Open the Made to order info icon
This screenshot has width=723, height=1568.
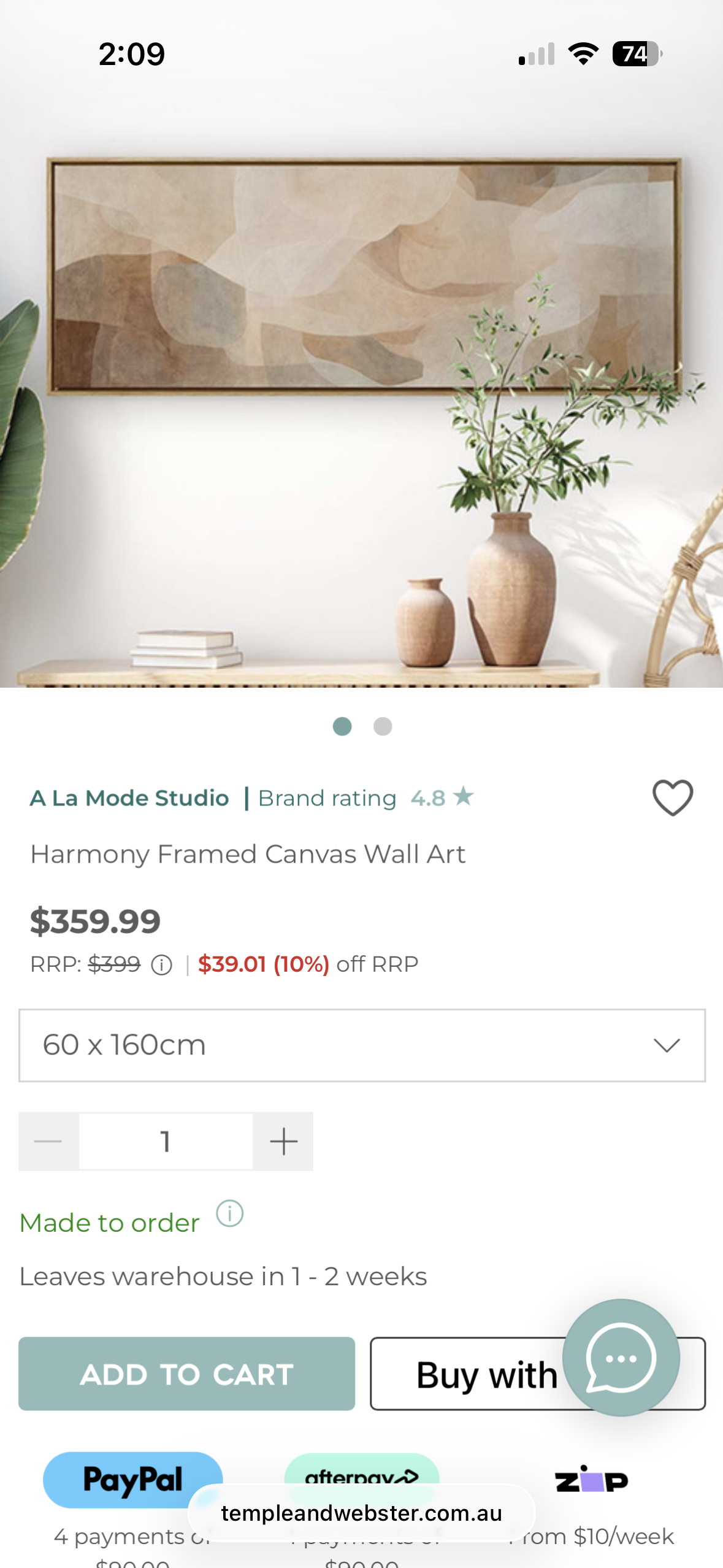230,1213
